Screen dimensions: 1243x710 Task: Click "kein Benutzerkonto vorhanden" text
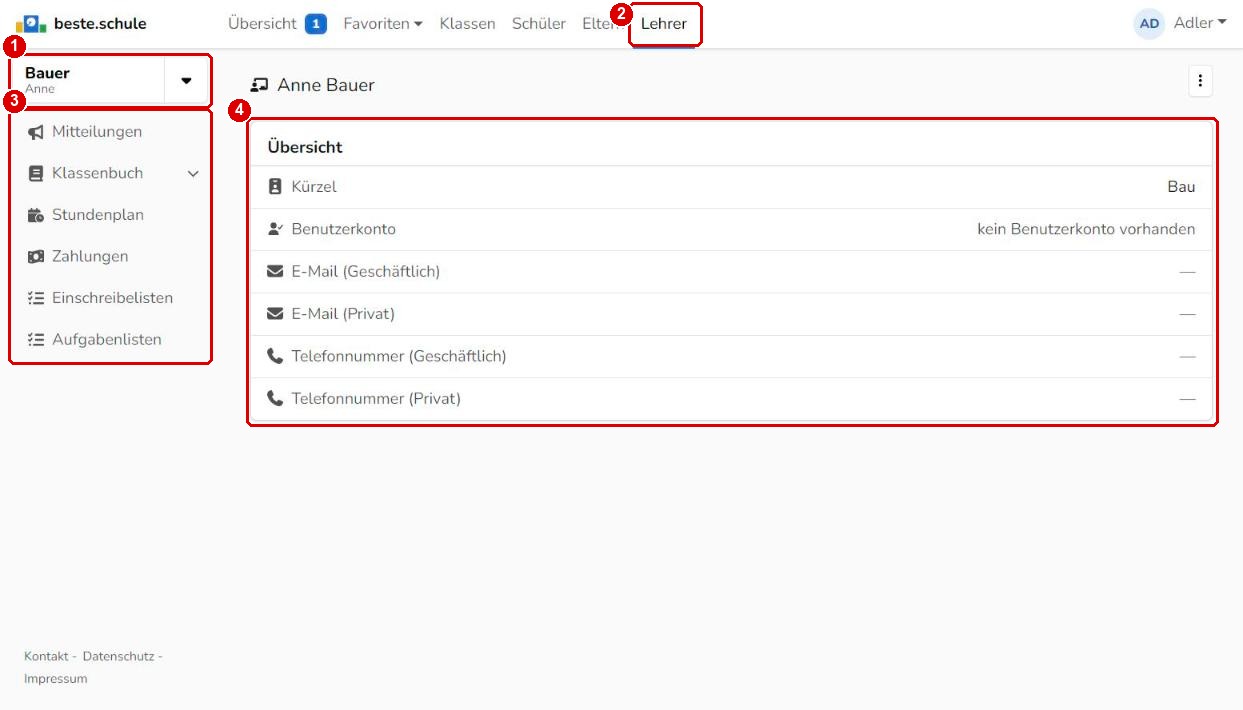[x=1086, y=229]
